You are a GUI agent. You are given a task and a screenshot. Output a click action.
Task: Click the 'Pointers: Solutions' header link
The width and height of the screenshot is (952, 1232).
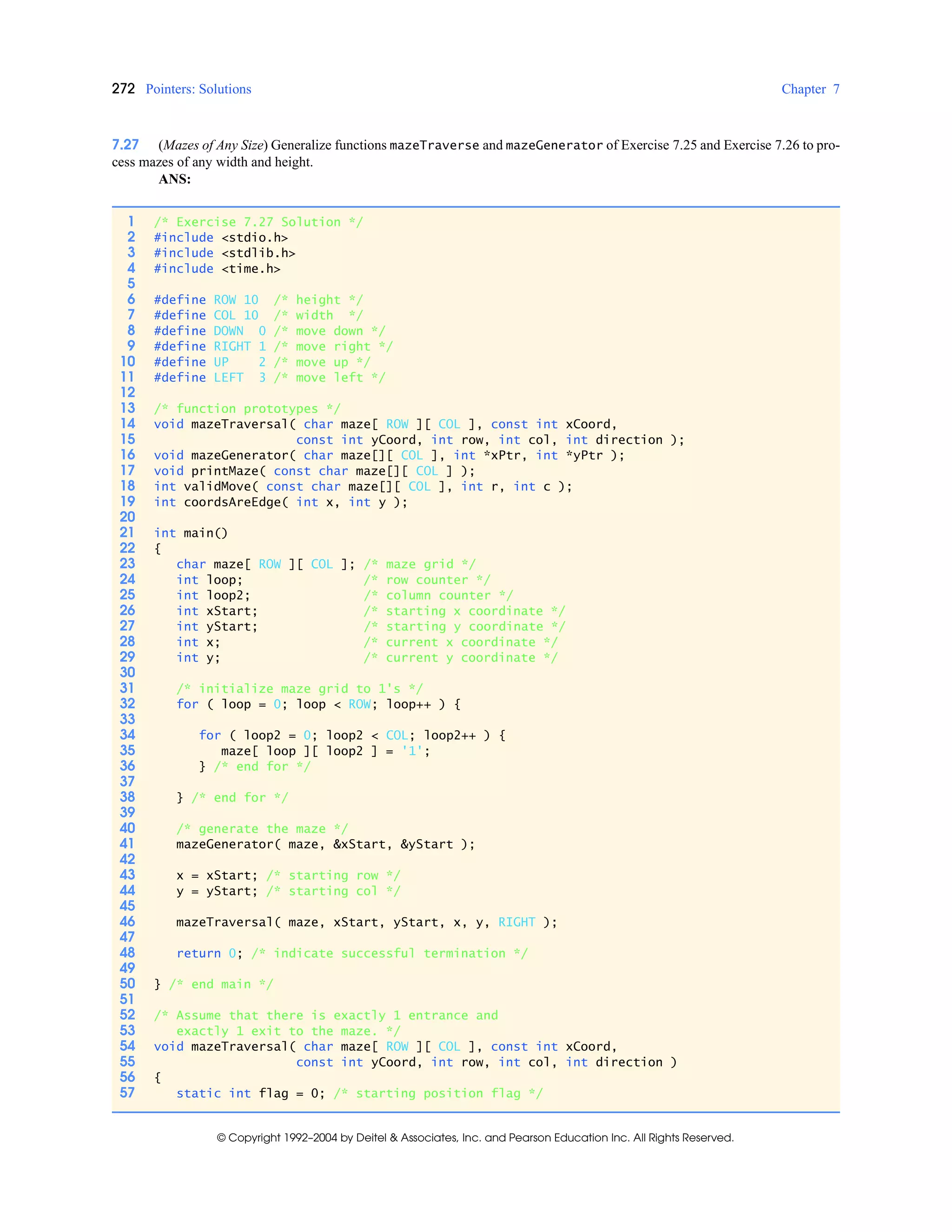click(198, 89)
